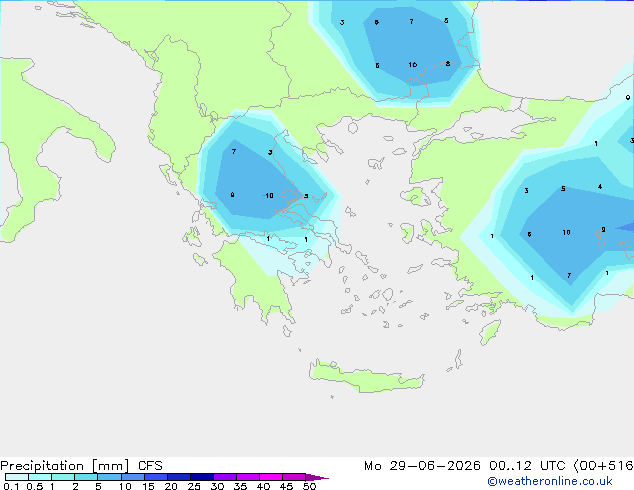The width and height of the screenshot is (634, 490).
Task: Click the legend swatch for 2–5 mm
Action: pos(86,477)
